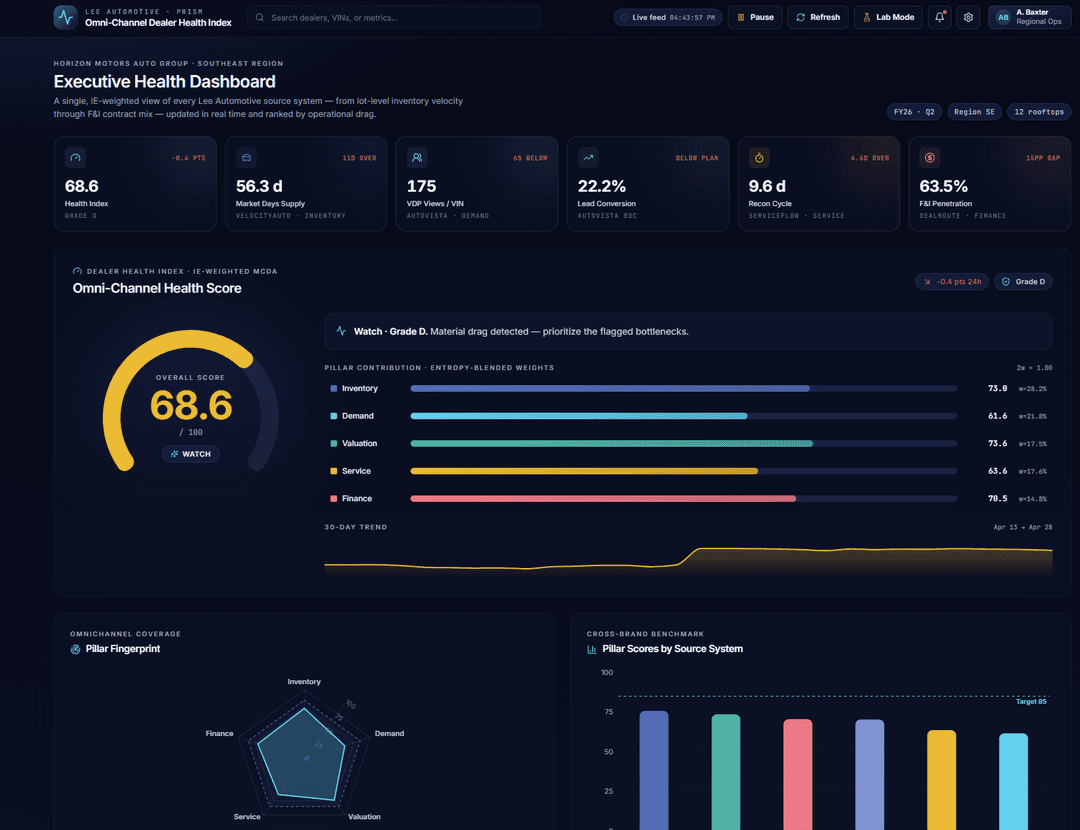Open the FY26 Q2 period filter
This screenshot has width=1080, height=830.
click(914, 111)
